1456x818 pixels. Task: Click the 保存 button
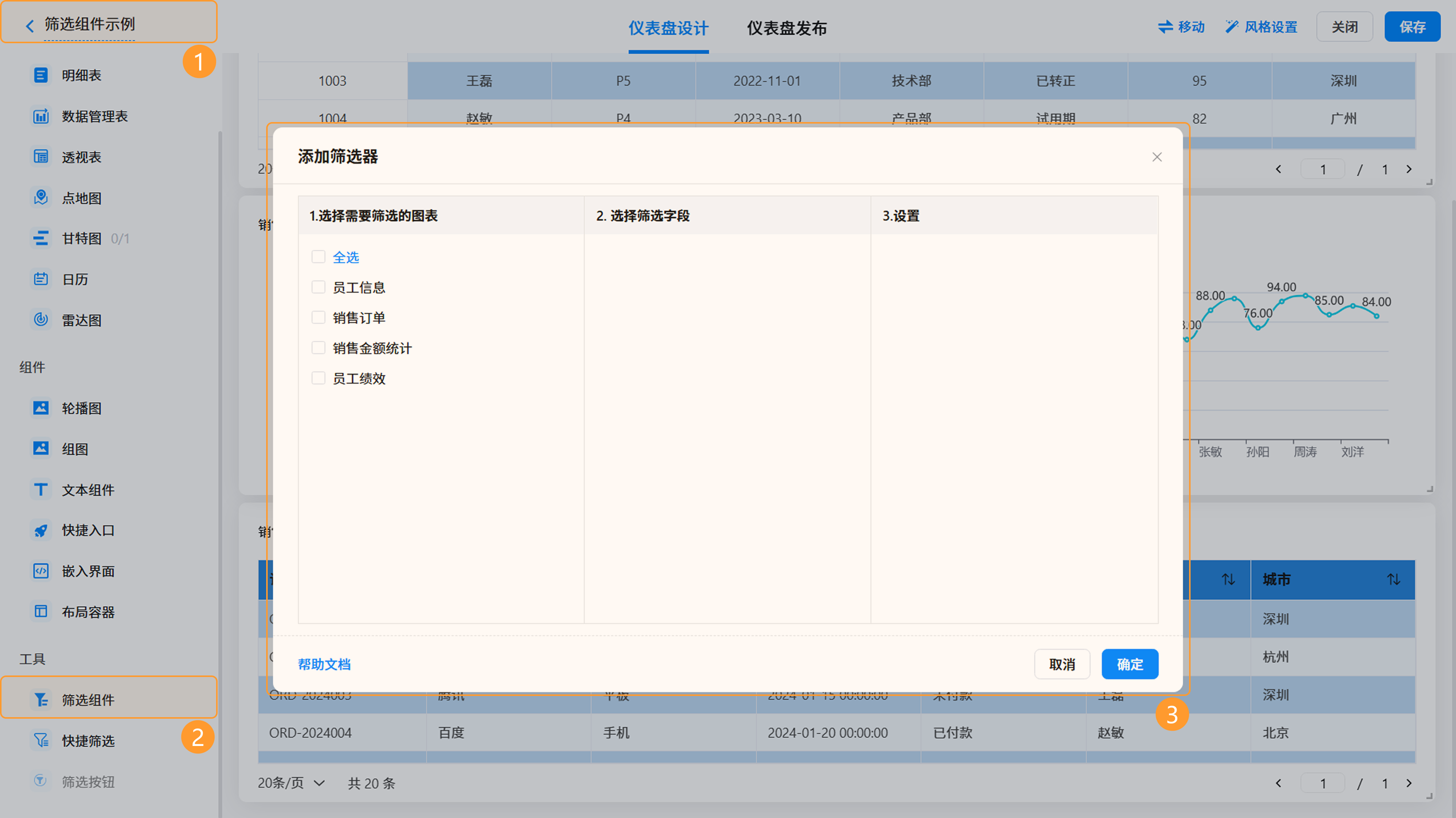pos(1412,27)
